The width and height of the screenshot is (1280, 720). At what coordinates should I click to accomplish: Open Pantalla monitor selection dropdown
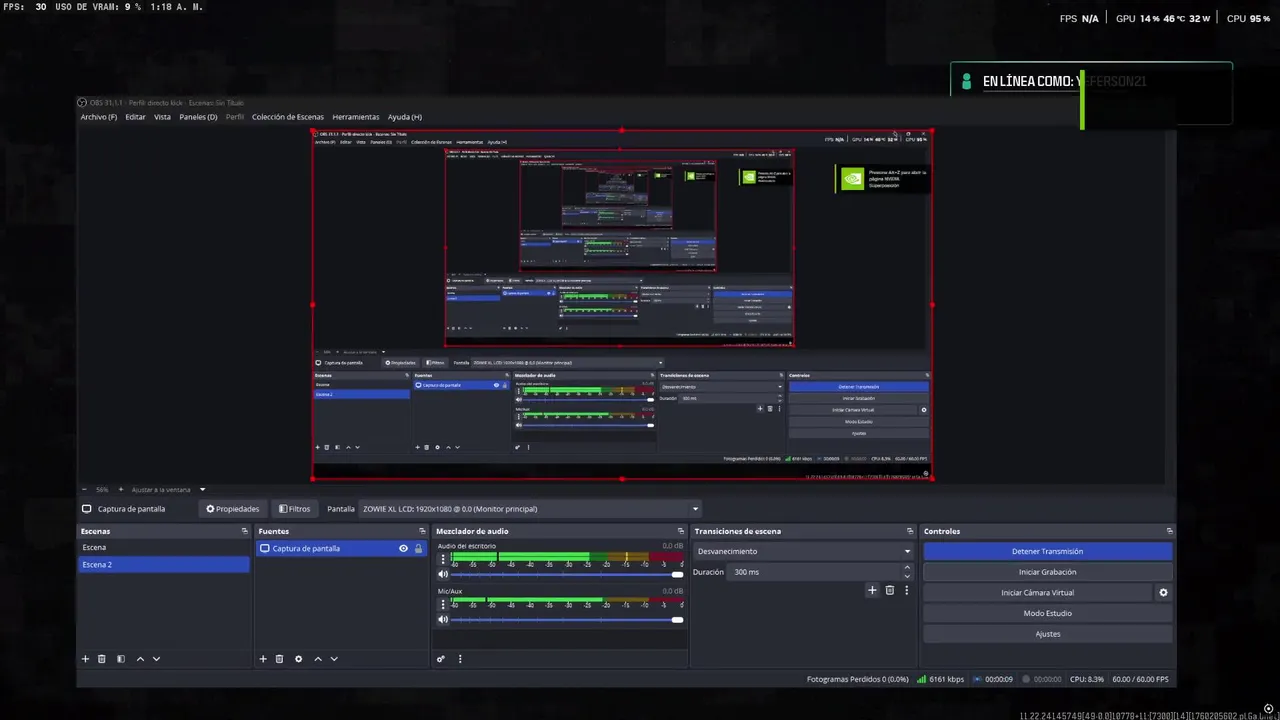click(x=530, y=509)
